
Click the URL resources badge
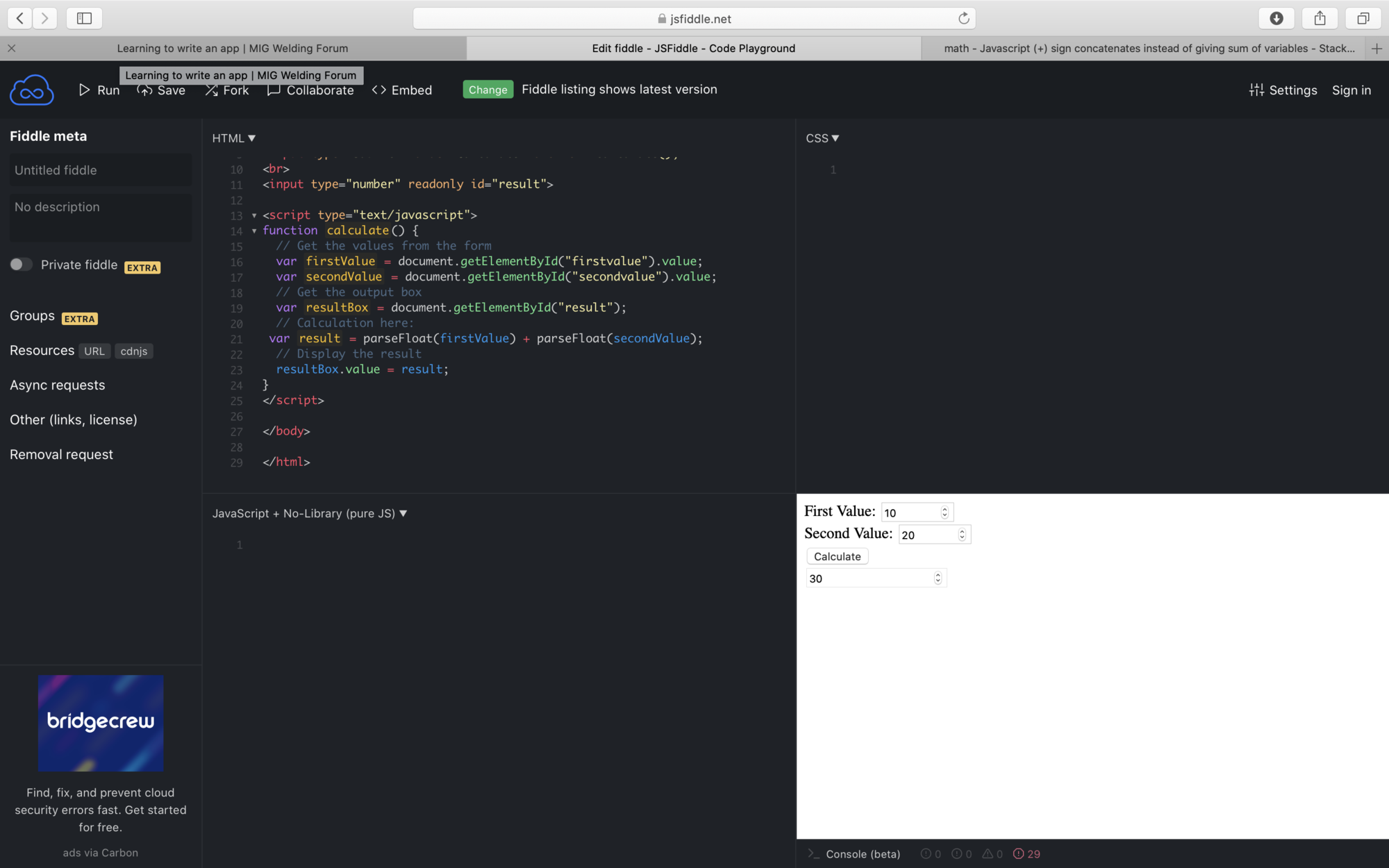tap(94, 351)
